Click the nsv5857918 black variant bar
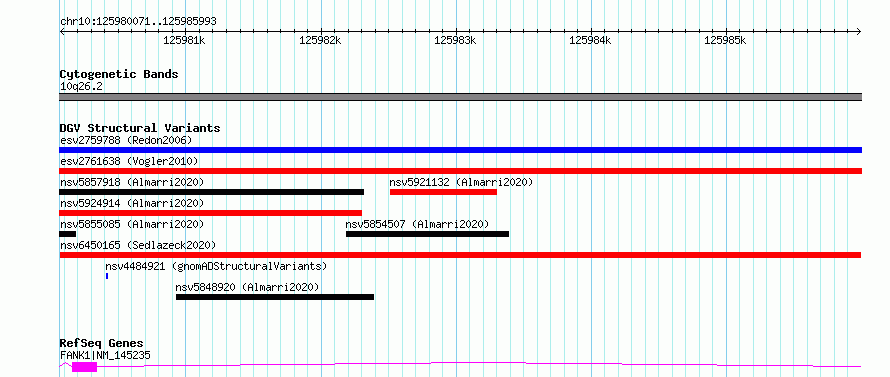Viewport: 890px width, 377px height. coord(211,192)
